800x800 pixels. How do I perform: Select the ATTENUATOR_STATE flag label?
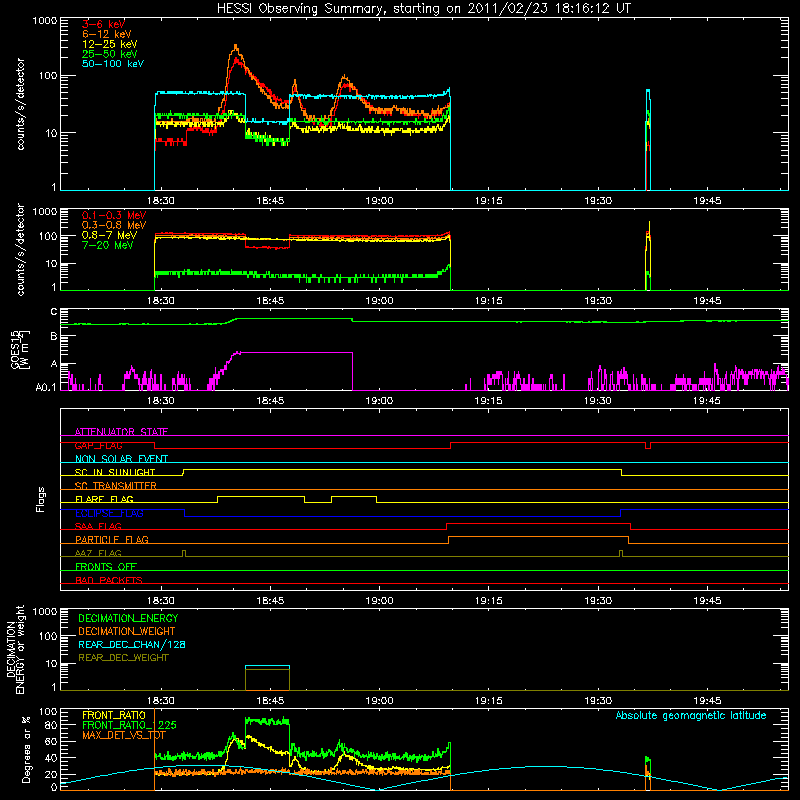click(x=121, y=432)
